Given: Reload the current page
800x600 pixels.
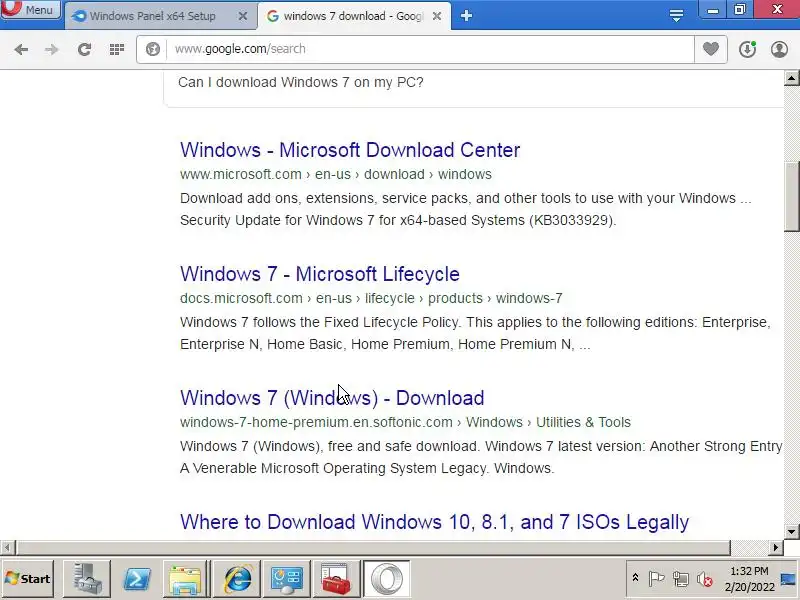Looking at the screenshot, I should (84, 49).
